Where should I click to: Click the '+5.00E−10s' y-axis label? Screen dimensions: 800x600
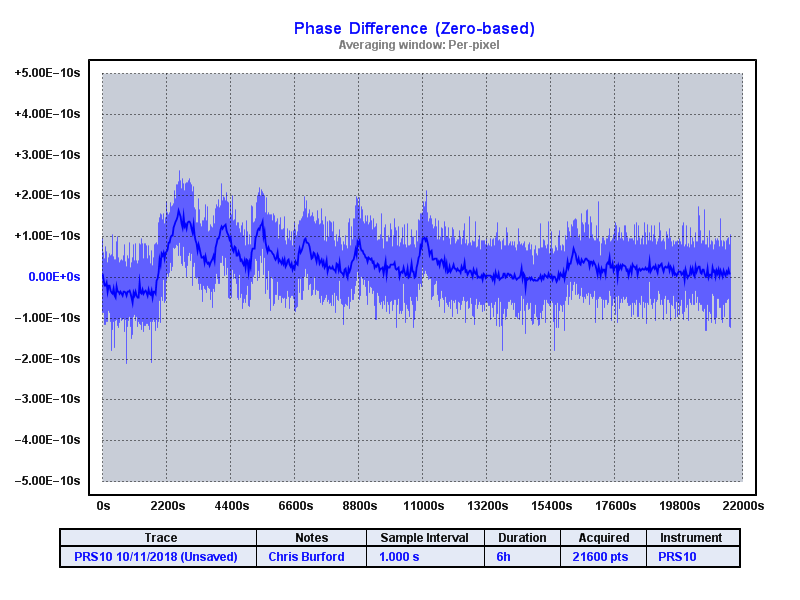point(47,73)
